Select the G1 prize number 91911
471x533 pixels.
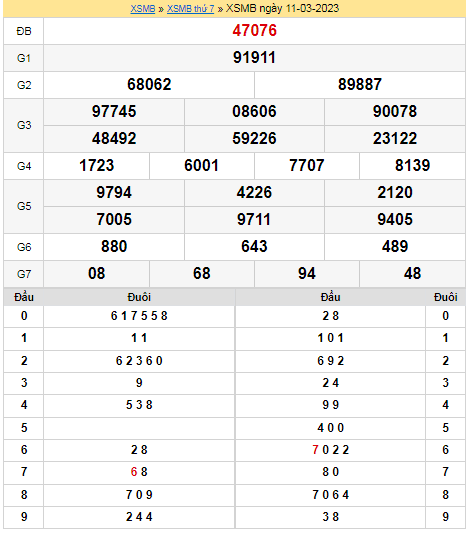click(x=254, y=57)
